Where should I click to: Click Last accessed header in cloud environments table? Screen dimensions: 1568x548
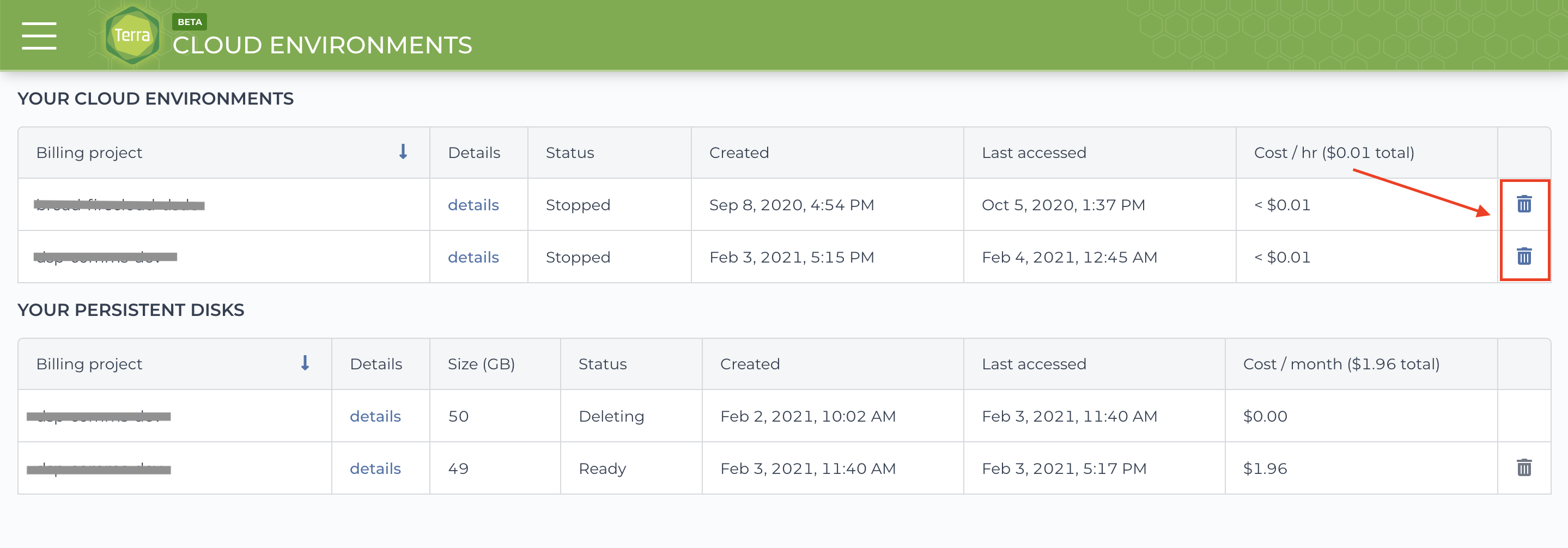point(1034,153)
